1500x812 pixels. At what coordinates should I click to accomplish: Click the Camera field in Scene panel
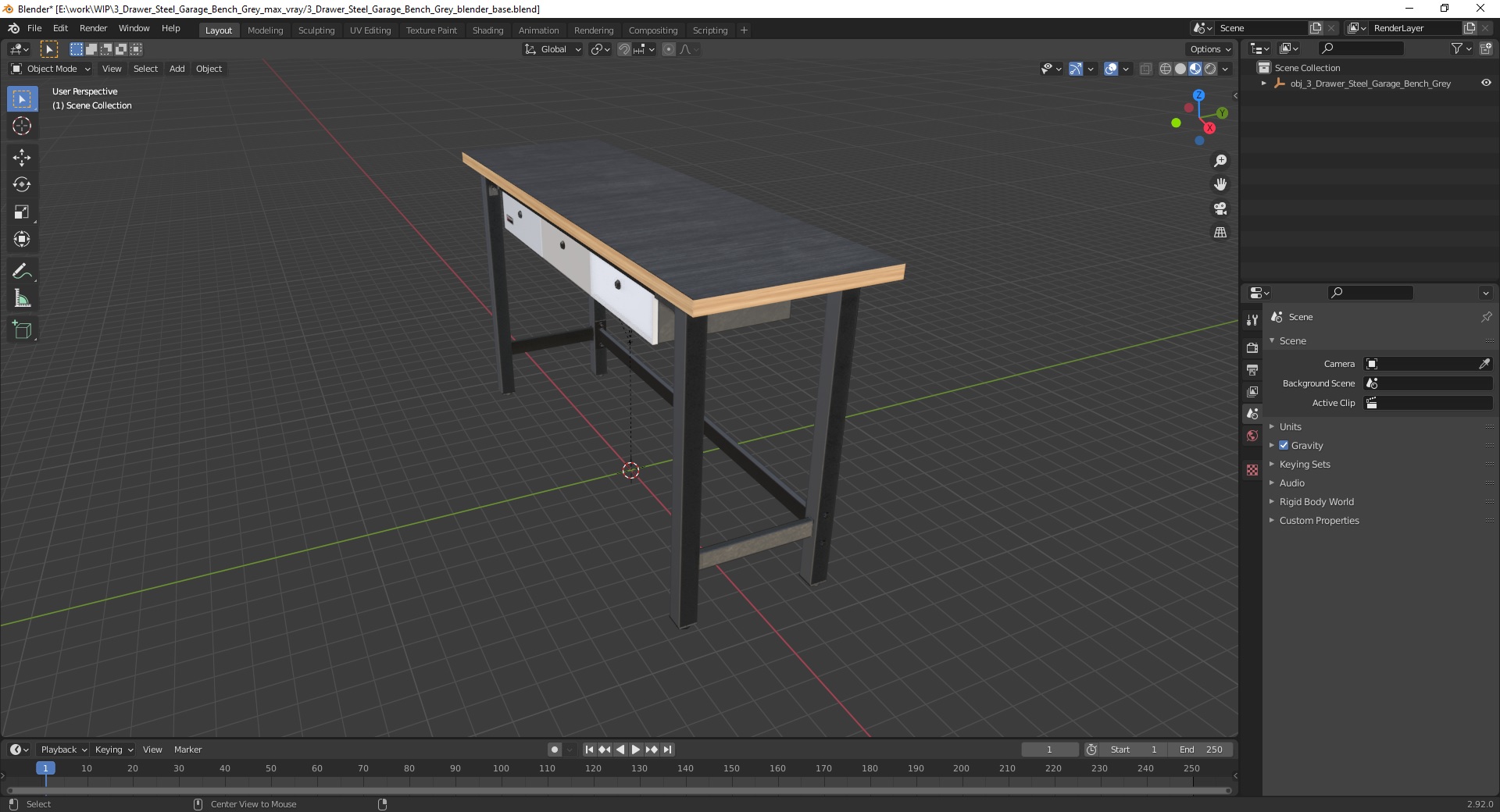coord(1427,364)
